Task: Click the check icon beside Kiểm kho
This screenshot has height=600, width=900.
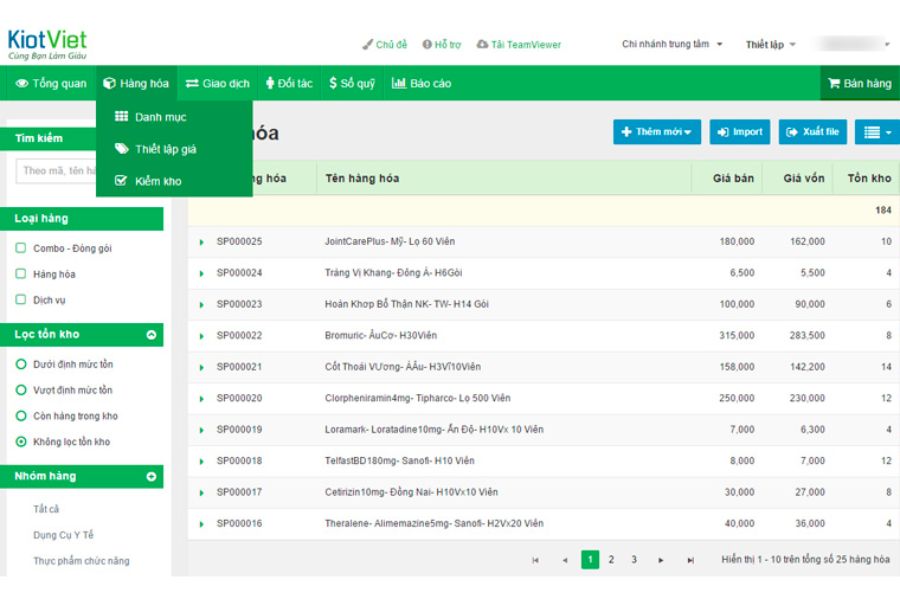Action: coord(121,181)
